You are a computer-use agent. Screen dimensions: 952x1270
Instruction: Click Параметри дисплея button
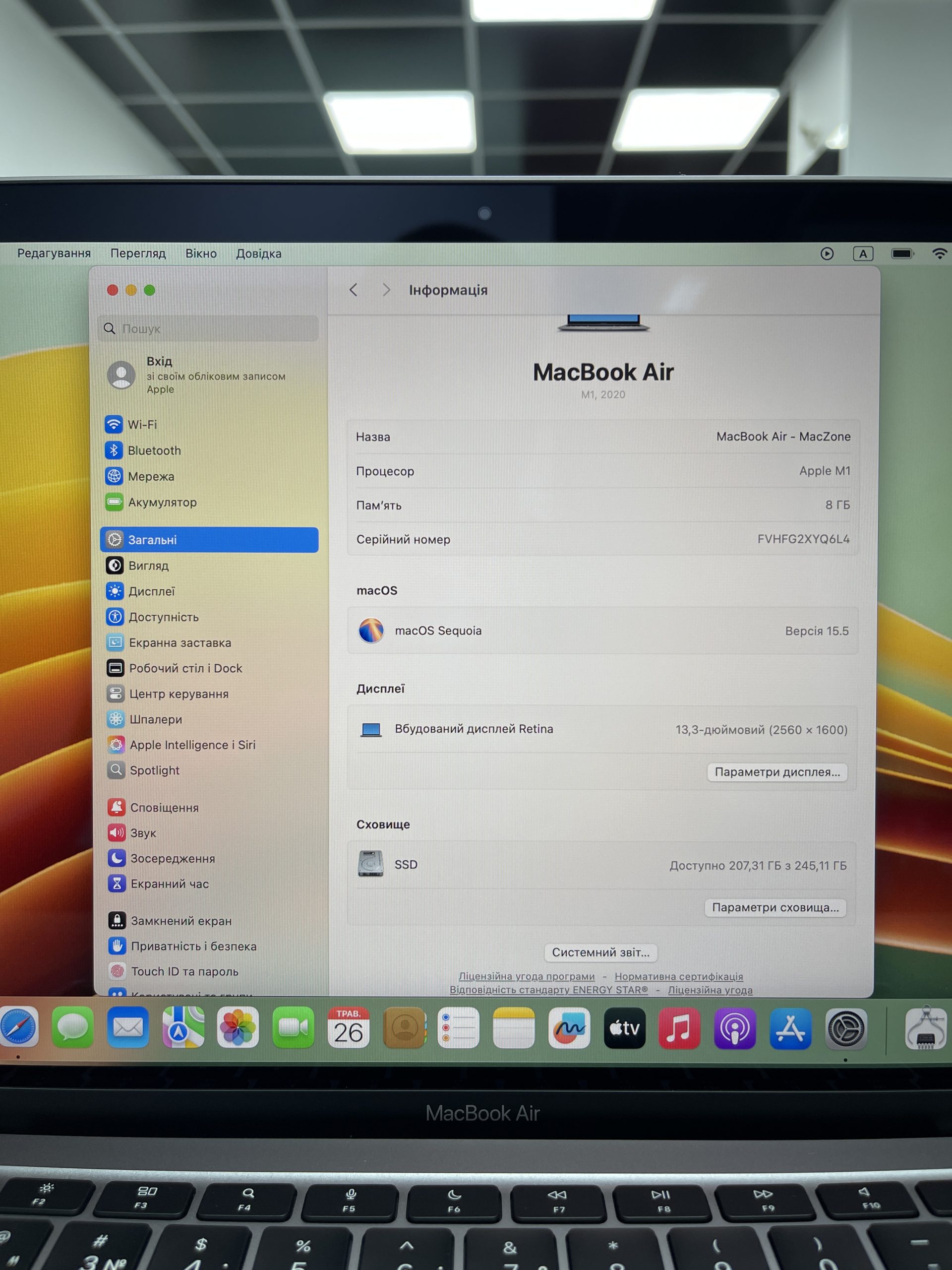coord(777,771)
